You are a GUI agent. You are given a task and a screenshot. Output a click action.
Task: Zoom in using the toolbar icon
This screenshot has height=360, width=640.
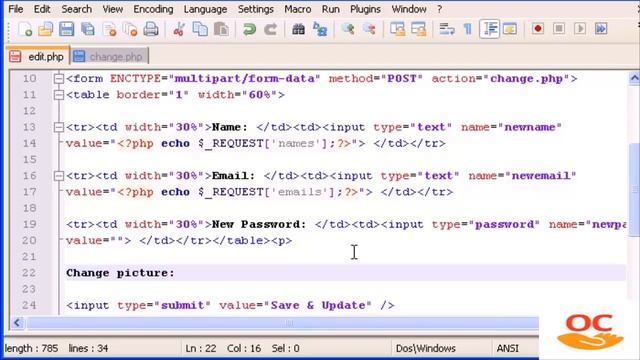coord(348,29)
